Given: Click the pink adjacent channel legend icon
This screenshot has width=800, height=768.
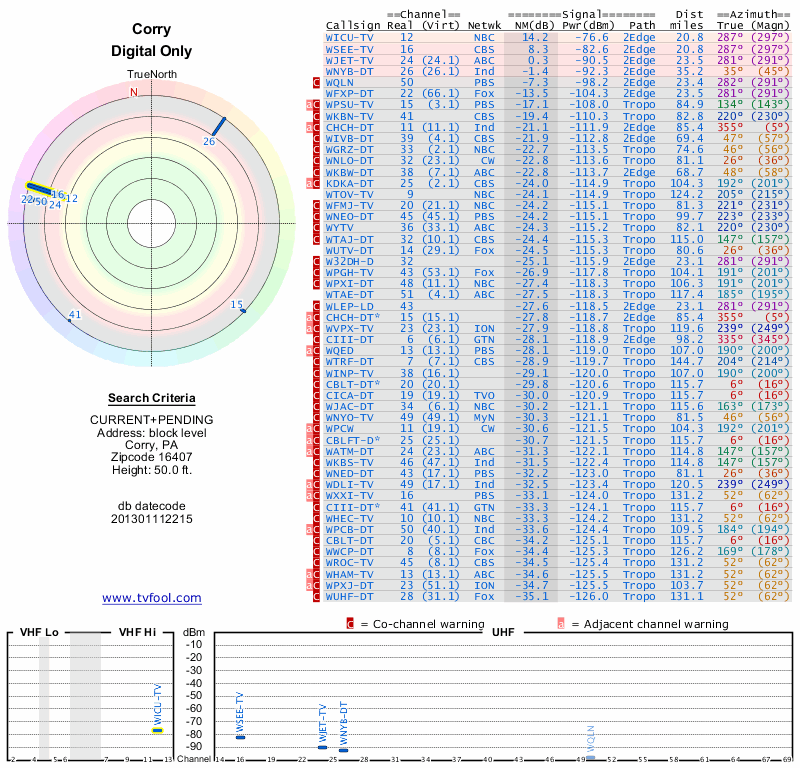Looking at the screenshot, I should click(561, 624).
